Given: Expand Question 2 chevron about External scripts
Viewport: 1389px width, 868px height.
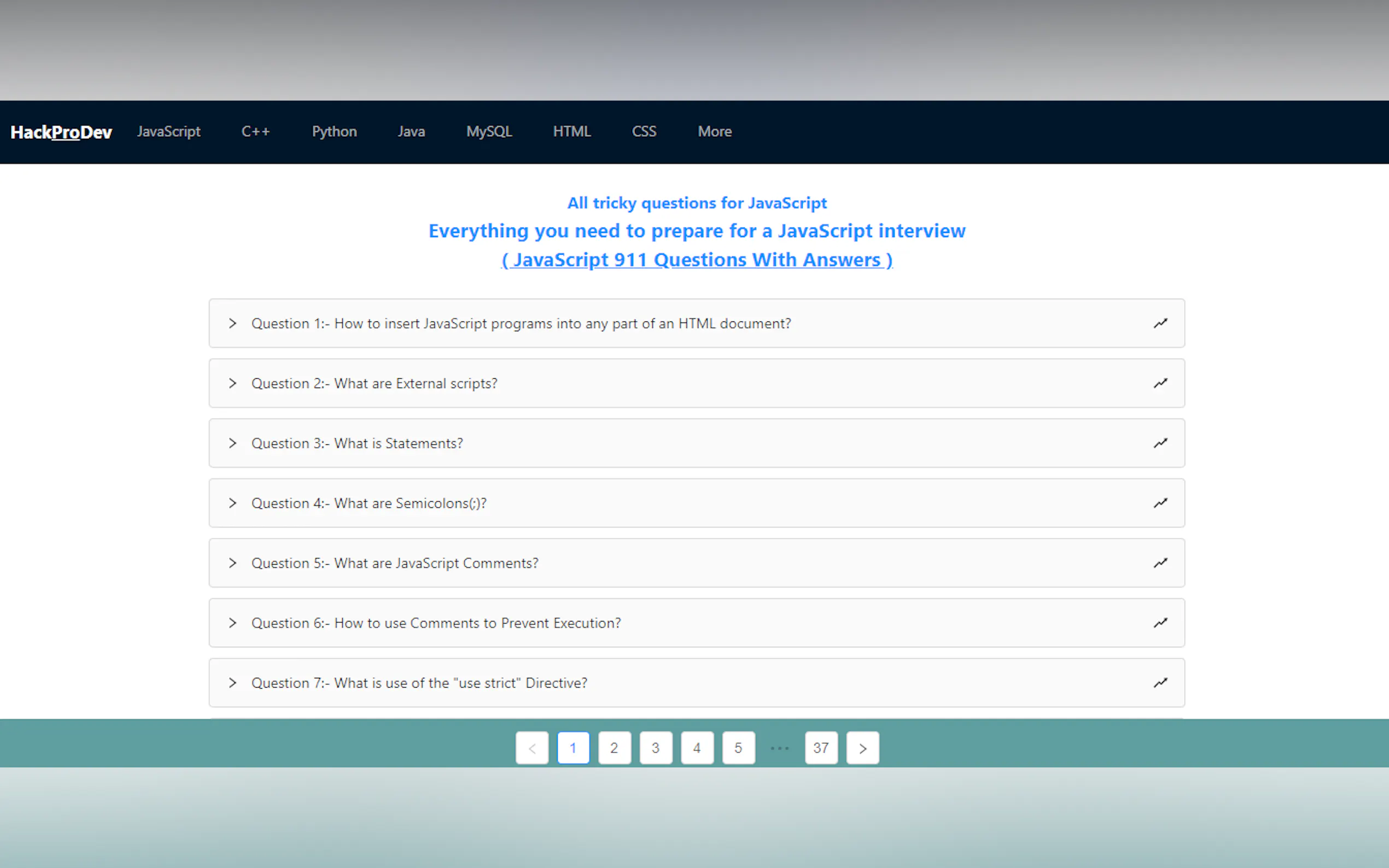Looking at the screenshot, I should tap(232, 383).
